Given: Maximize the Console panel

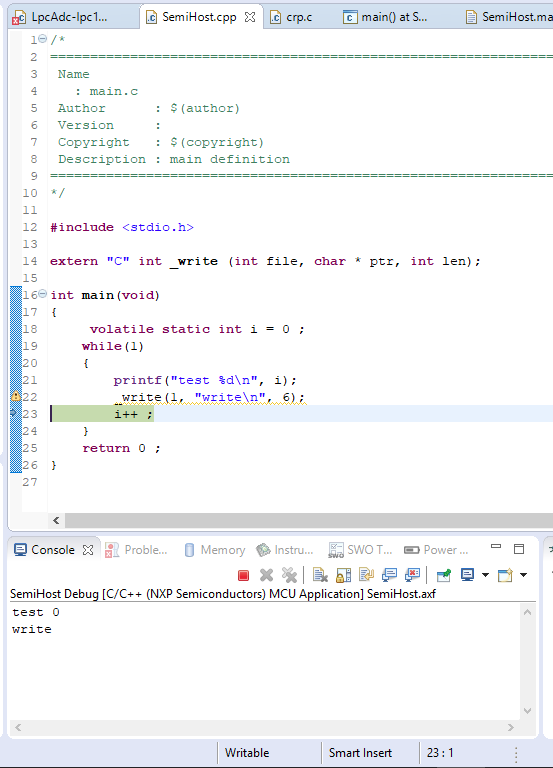Looking at the screenshot, I should click(519, 549).
